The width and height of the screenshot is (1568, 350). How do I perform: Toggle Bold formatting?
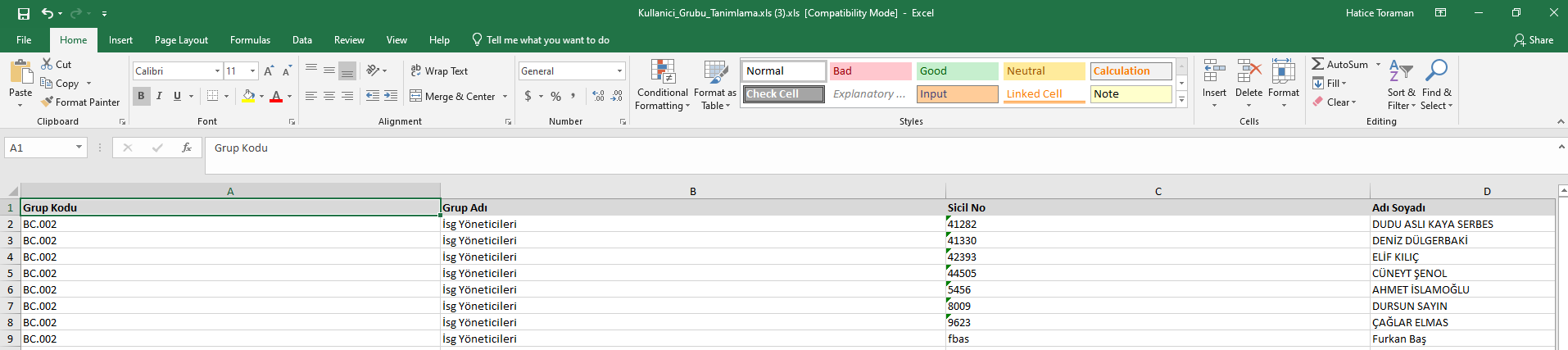(141, 96)
